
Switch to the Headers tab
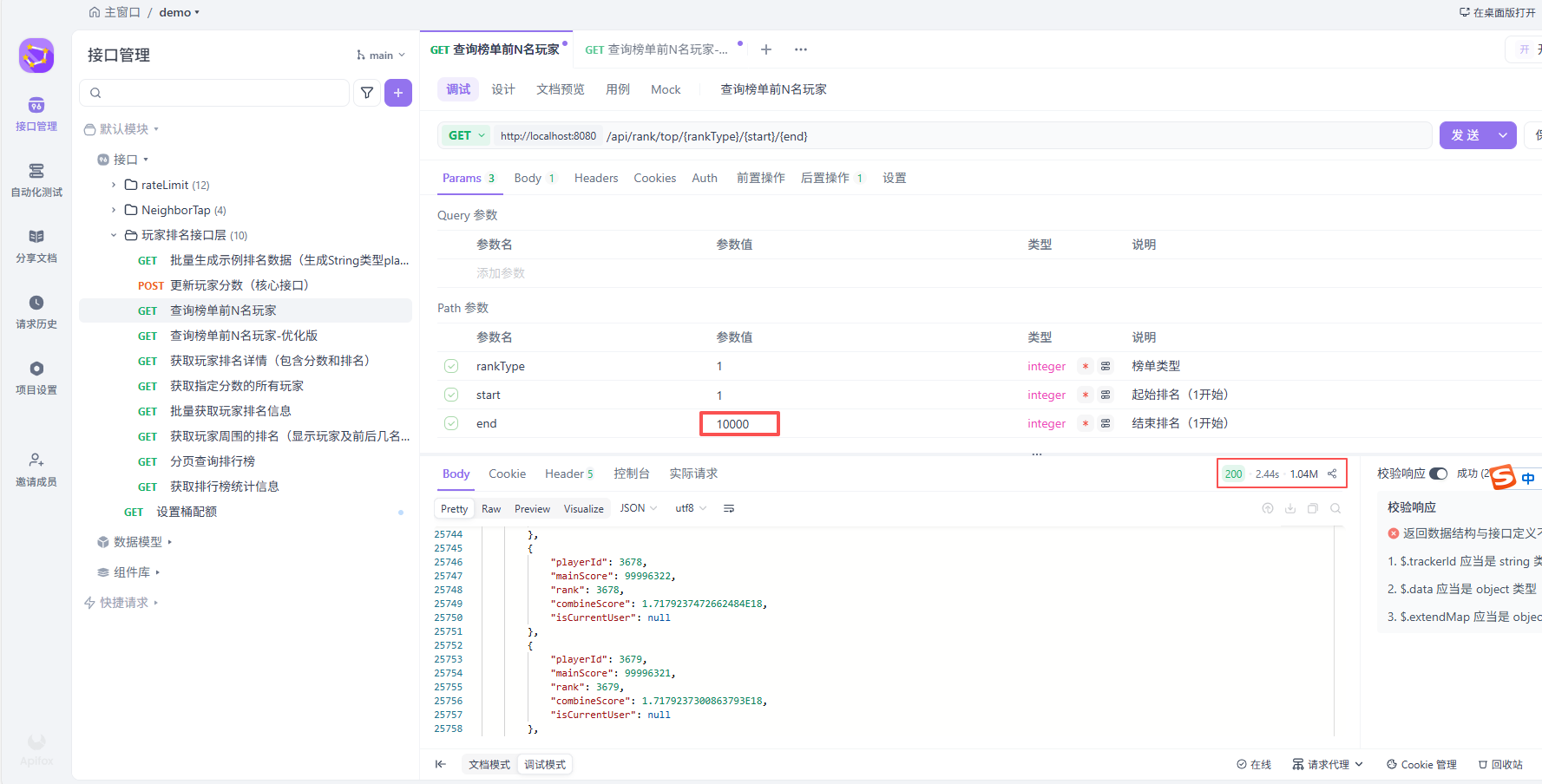pos(595,178)
